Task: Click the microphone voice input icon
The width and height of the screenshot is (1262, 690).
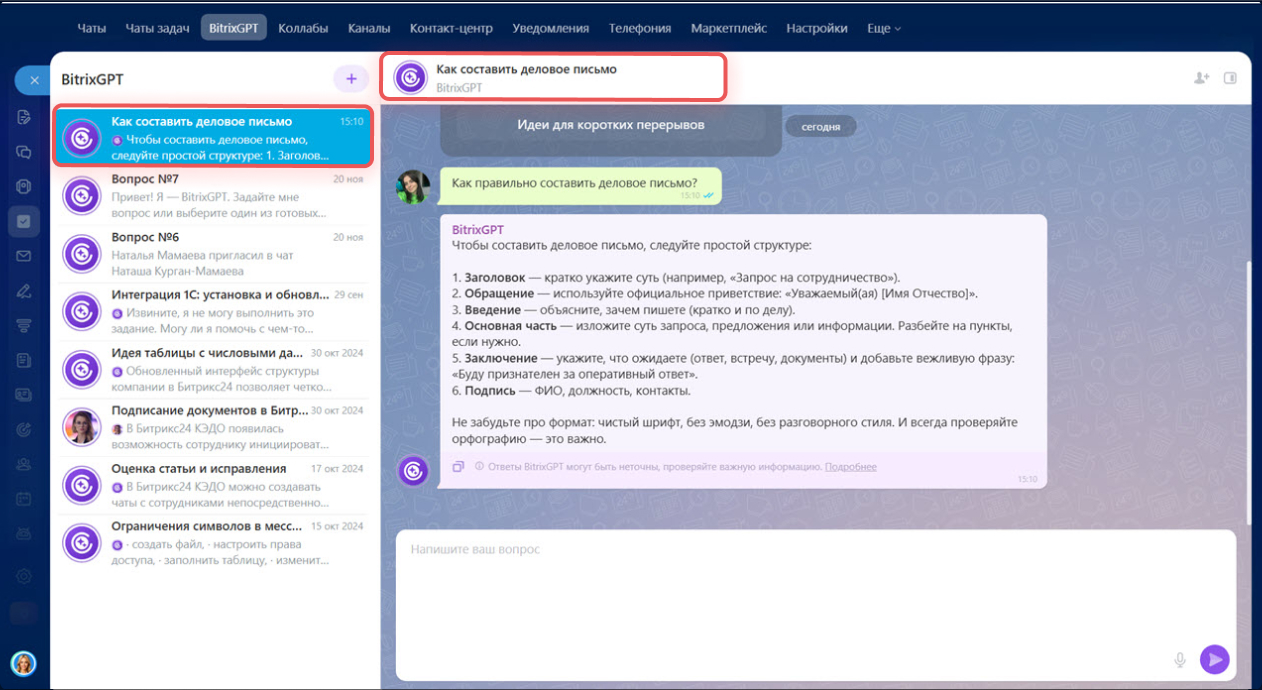Action: point(1180,659)
